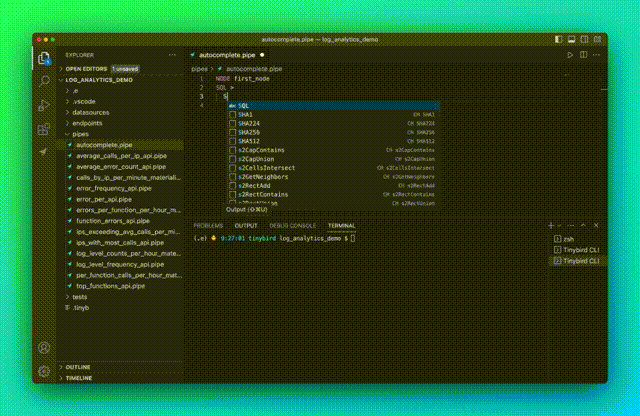Click the Run play icon in editor toolbar
The image size is (640, 416).
click(570, 55)
